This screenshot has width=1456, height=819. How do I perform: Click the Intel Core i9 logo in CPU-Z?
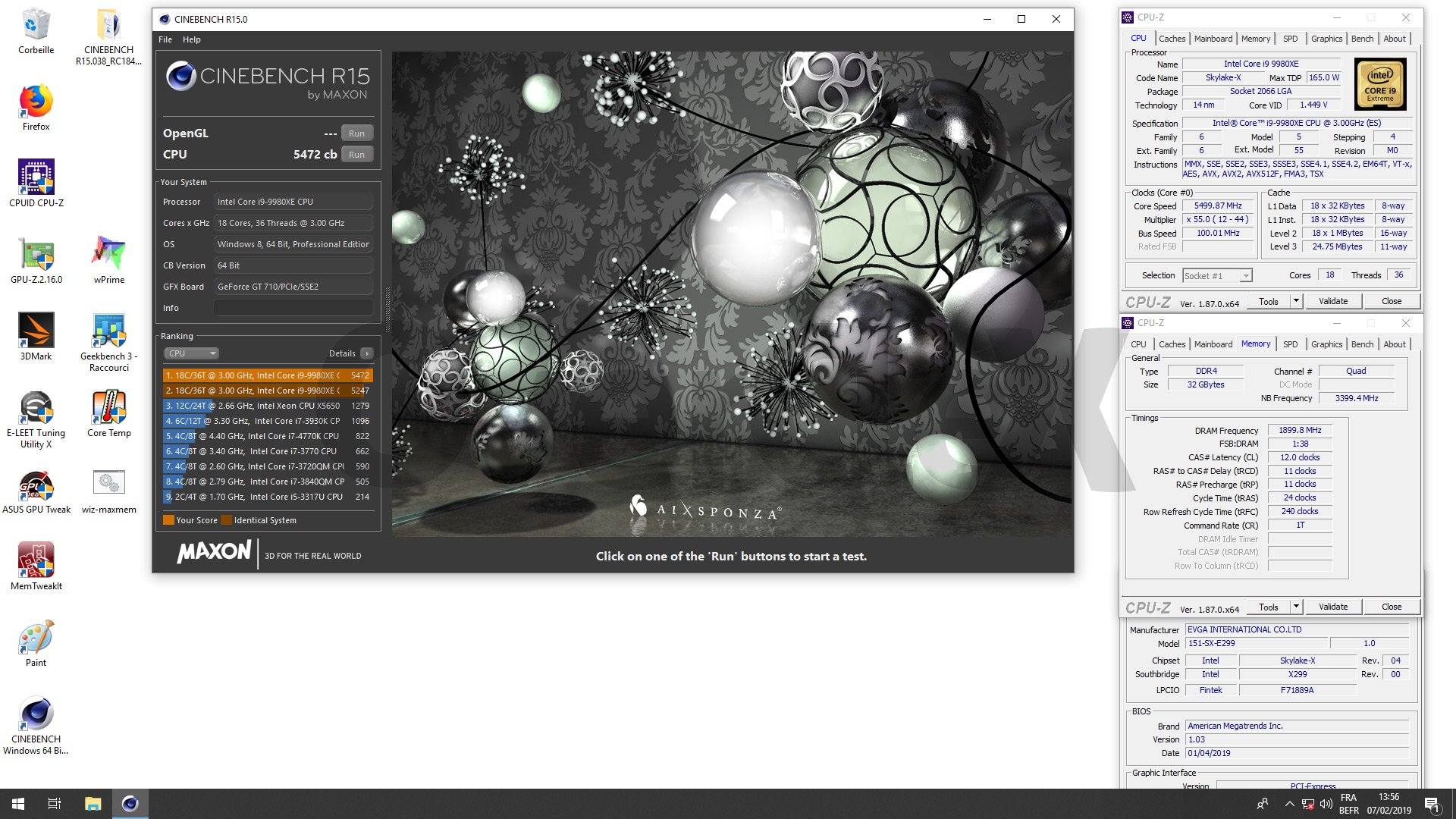pyautogui.click(x=1379, y=85)
